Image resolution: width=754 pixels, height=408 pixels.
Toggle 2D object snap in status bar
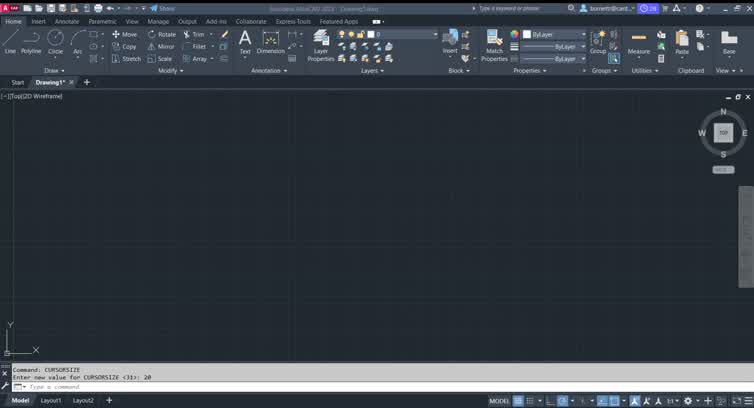click(x=614, y=401)
